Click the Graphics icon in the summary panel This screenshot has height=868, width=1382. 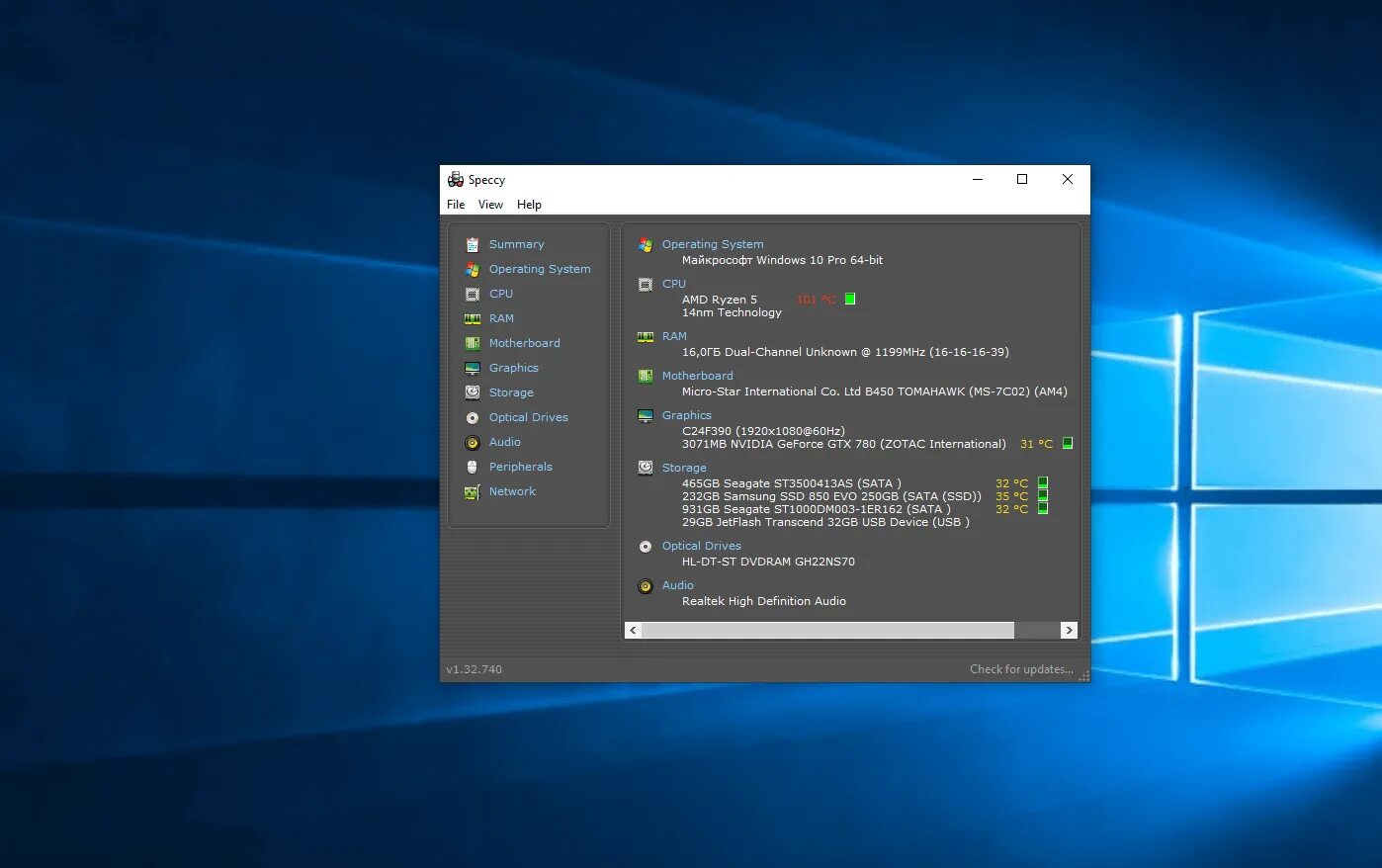(646, 415)
